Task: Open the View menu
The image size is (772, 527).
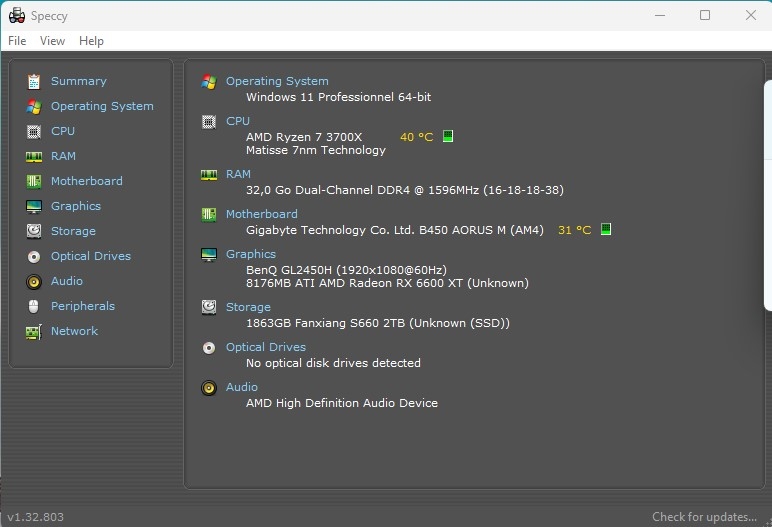Action: tap(52, 41)
